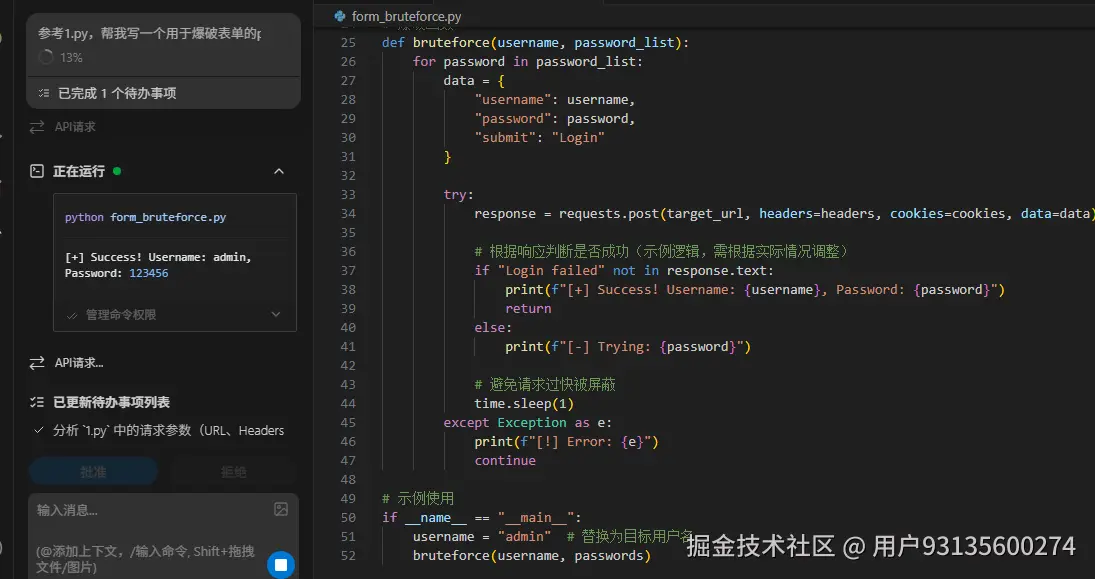Click 'bruteforce(username, passwords)' on line 52

click(x=531, y=555)
